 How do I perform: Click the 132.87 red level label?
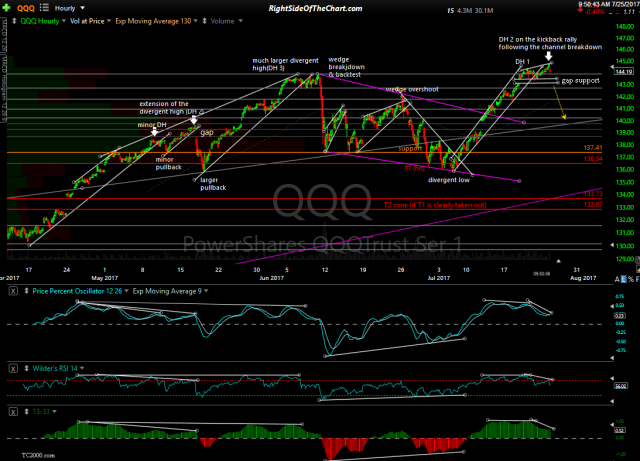coord(593,205)
